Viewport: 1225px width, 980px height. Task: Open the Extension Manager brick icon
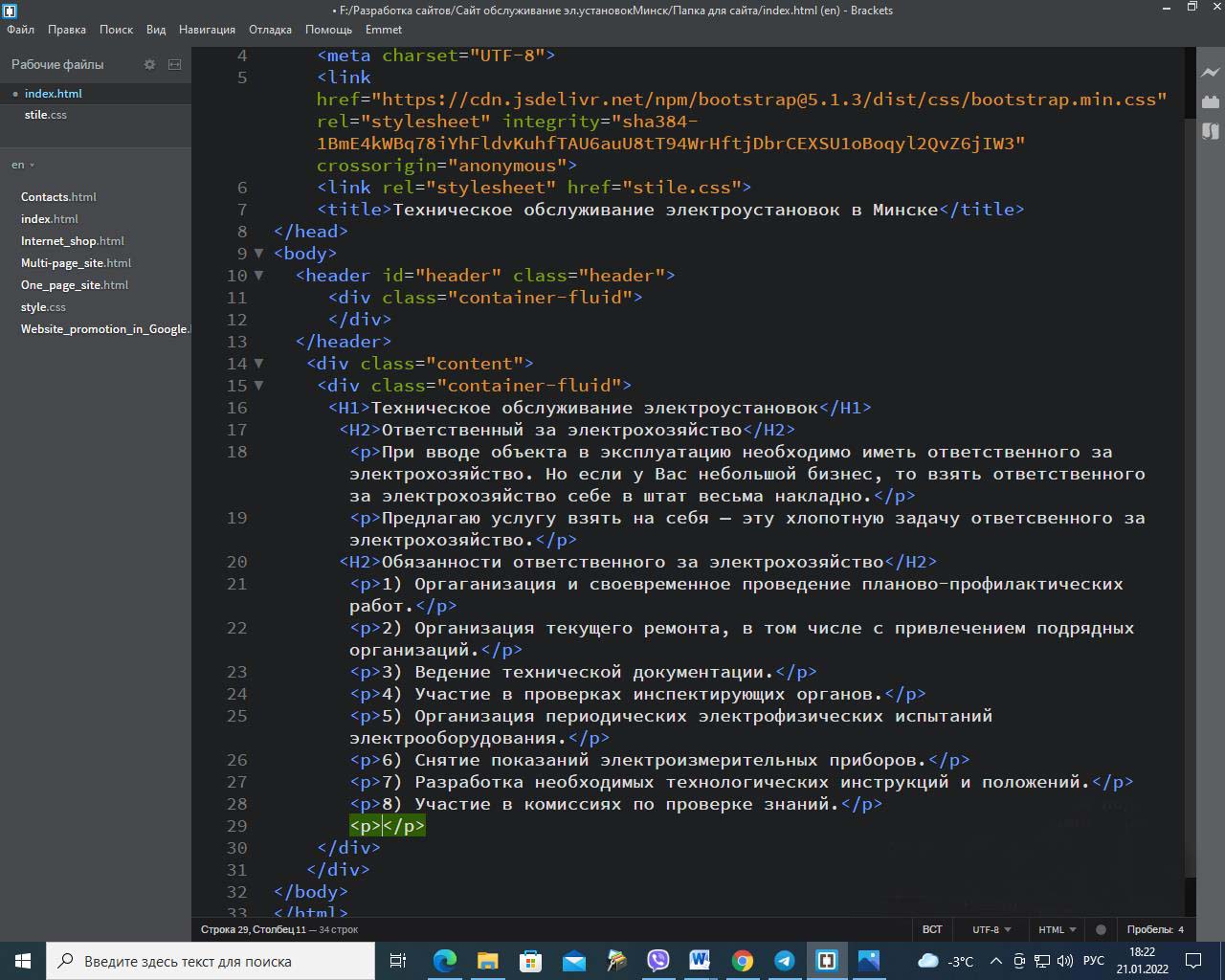point(1211,101)
